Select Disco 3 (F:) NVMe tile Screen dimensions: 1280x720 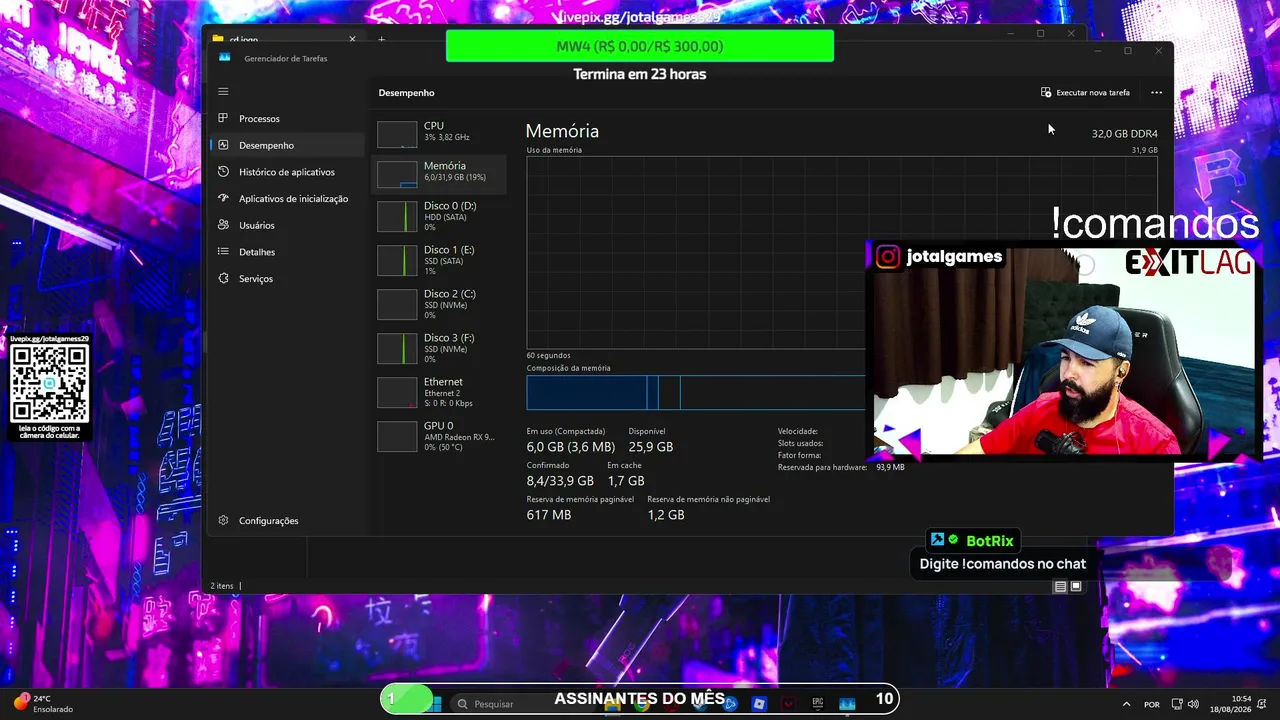(x=439, y=348)
